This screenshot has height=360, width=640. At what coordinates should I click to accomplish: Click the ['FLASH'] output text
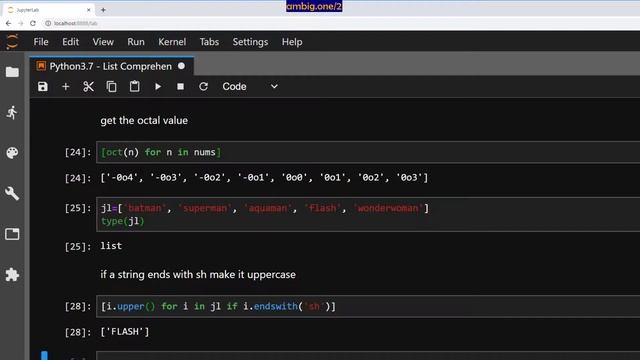(x=125, y=332)
